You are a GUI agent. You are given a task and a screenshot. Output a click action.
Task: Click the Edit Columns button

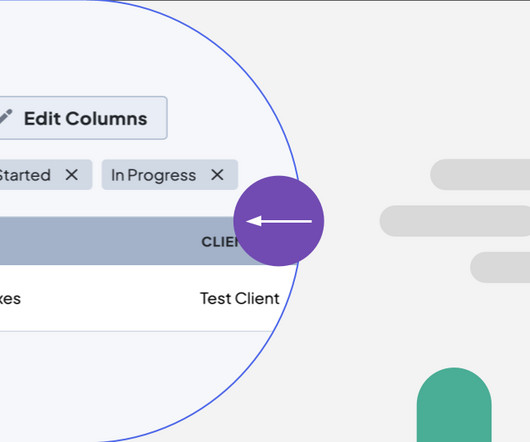[x=83, y=118]
